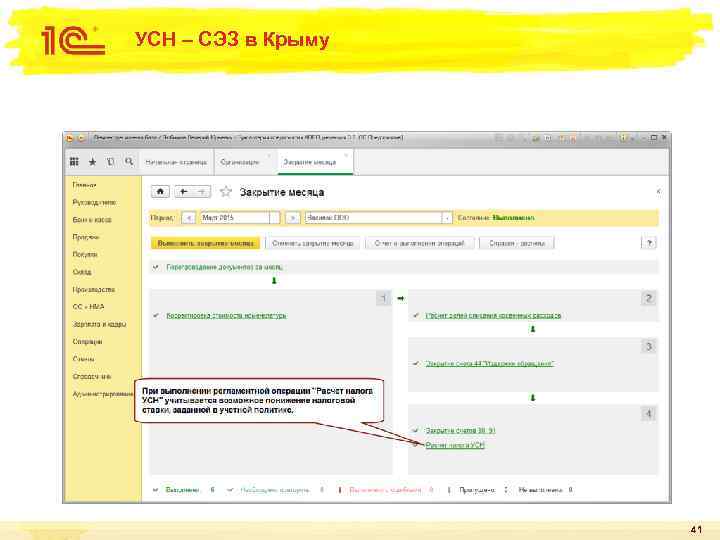Open Закрытие счета 44 Издержки обращения
Image resolution: width=720 pixels, height=540 pixels.
pyautogui.click(x=489, y=364)
